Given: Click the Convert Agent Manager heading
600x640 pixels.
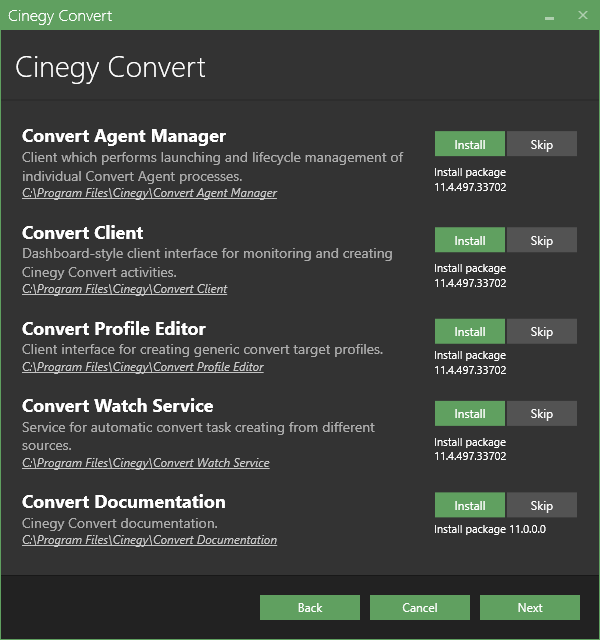Looking at the screenshot, I should point(124,136).
